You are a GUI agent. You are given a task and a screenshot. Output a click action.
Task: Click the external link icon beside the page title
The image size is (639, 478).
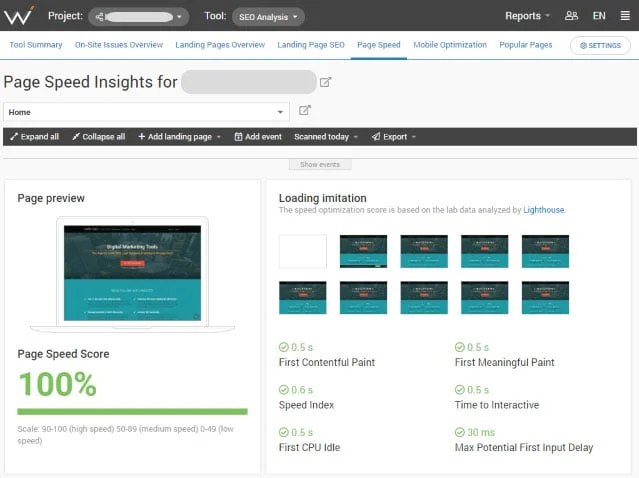[x=325, y=82]
